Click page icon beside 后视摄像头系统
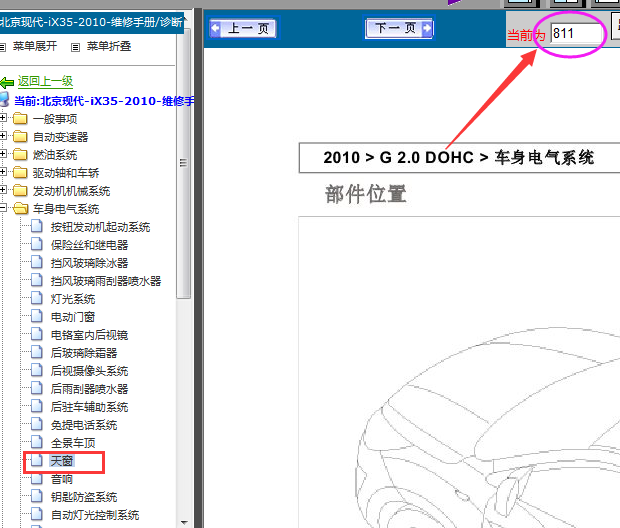This screenshot has height=528, width=620. (x=37, y=370)
